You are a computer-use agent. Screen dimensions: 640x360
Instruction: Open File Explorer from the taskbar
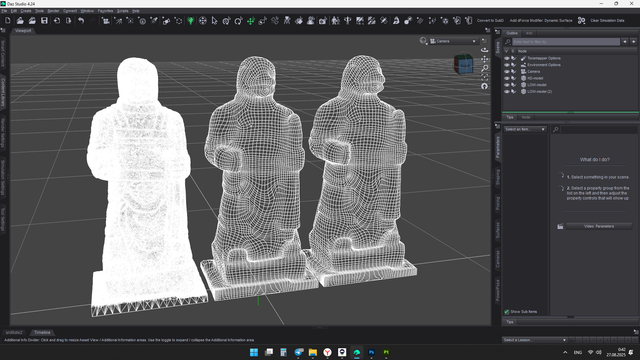point(313,352)
